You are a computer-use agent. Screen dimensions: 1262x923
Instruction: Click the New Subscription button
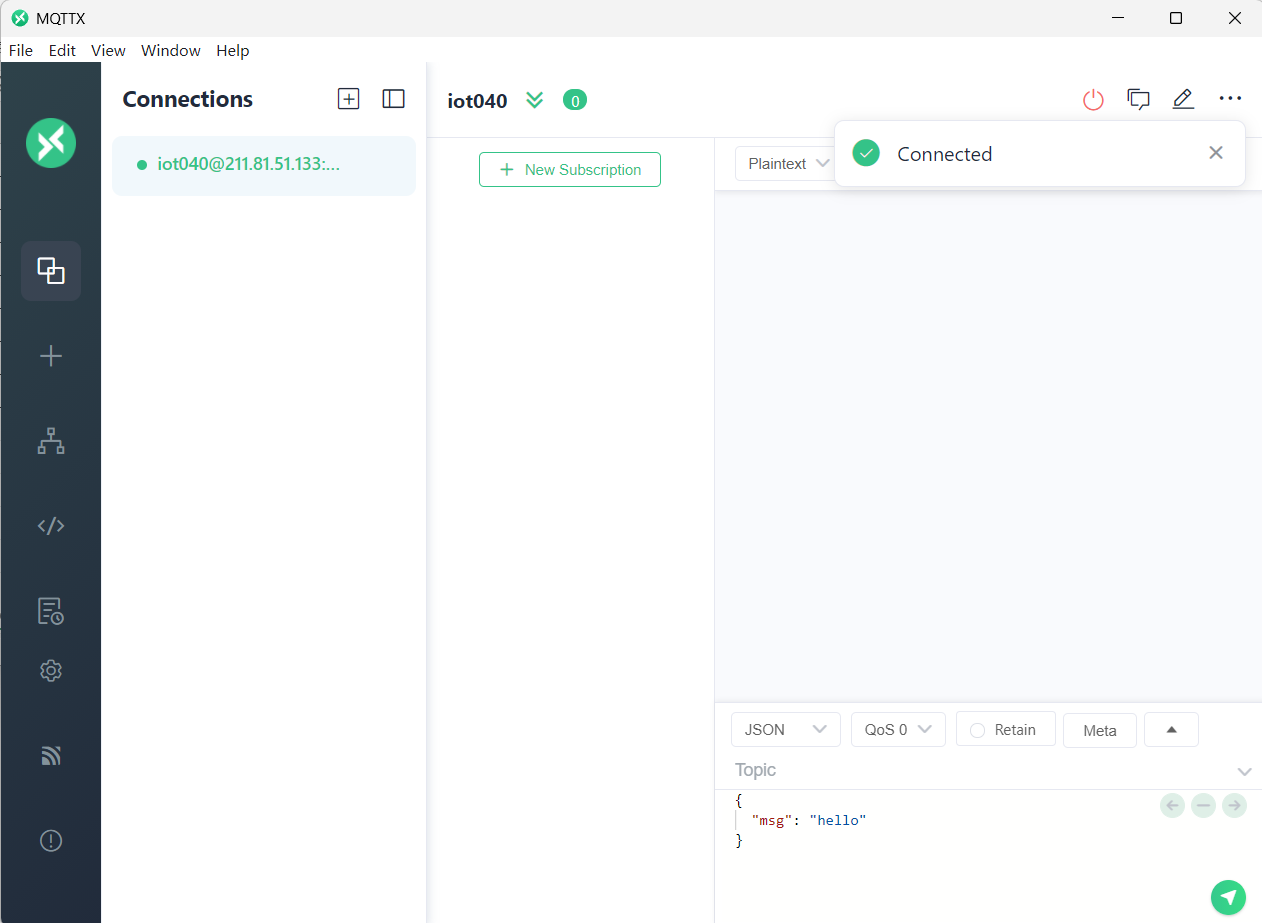tap(570, 169)
